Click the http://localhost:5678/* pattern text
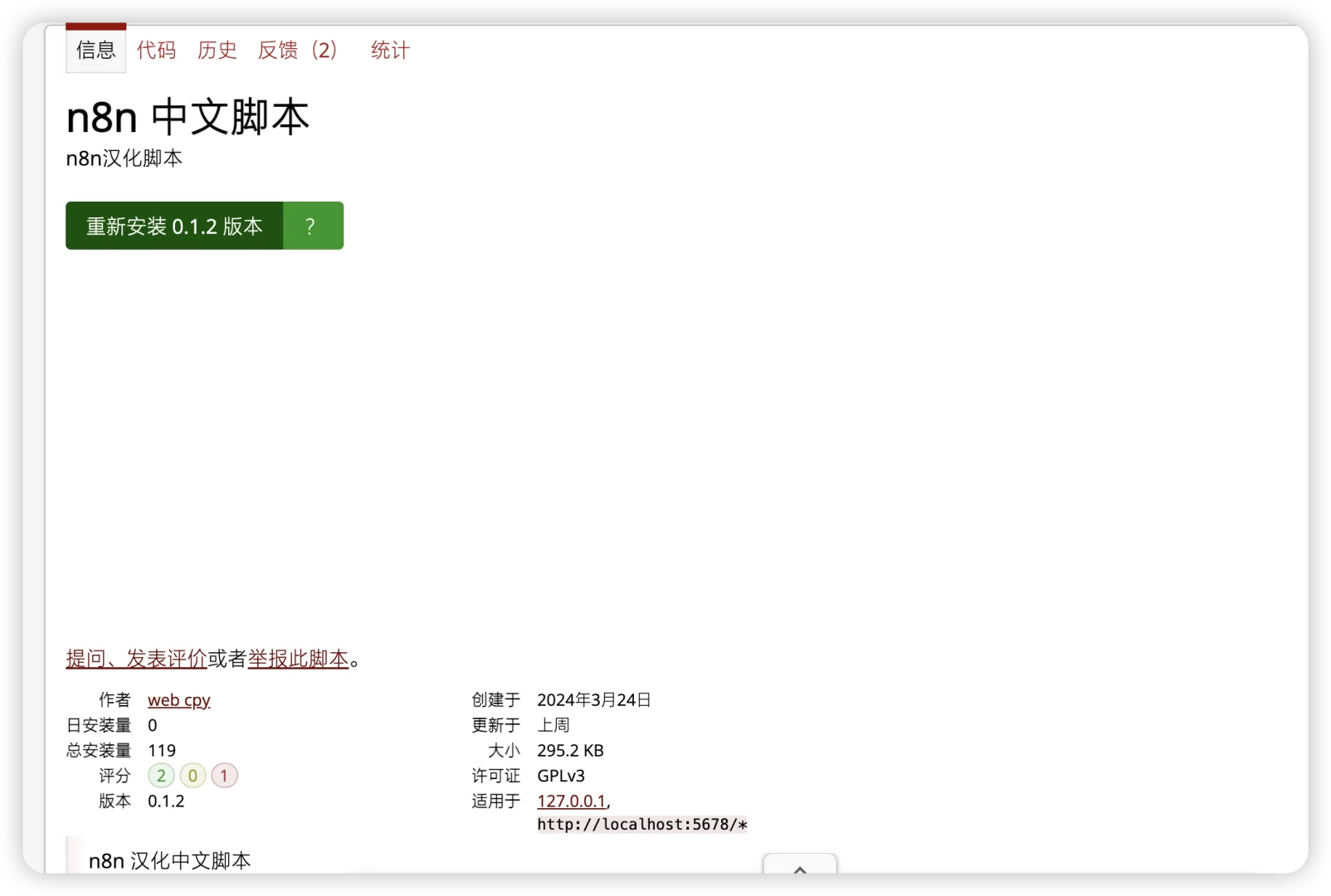Screen dimensions: 1331x896 (x=641, y=825)
